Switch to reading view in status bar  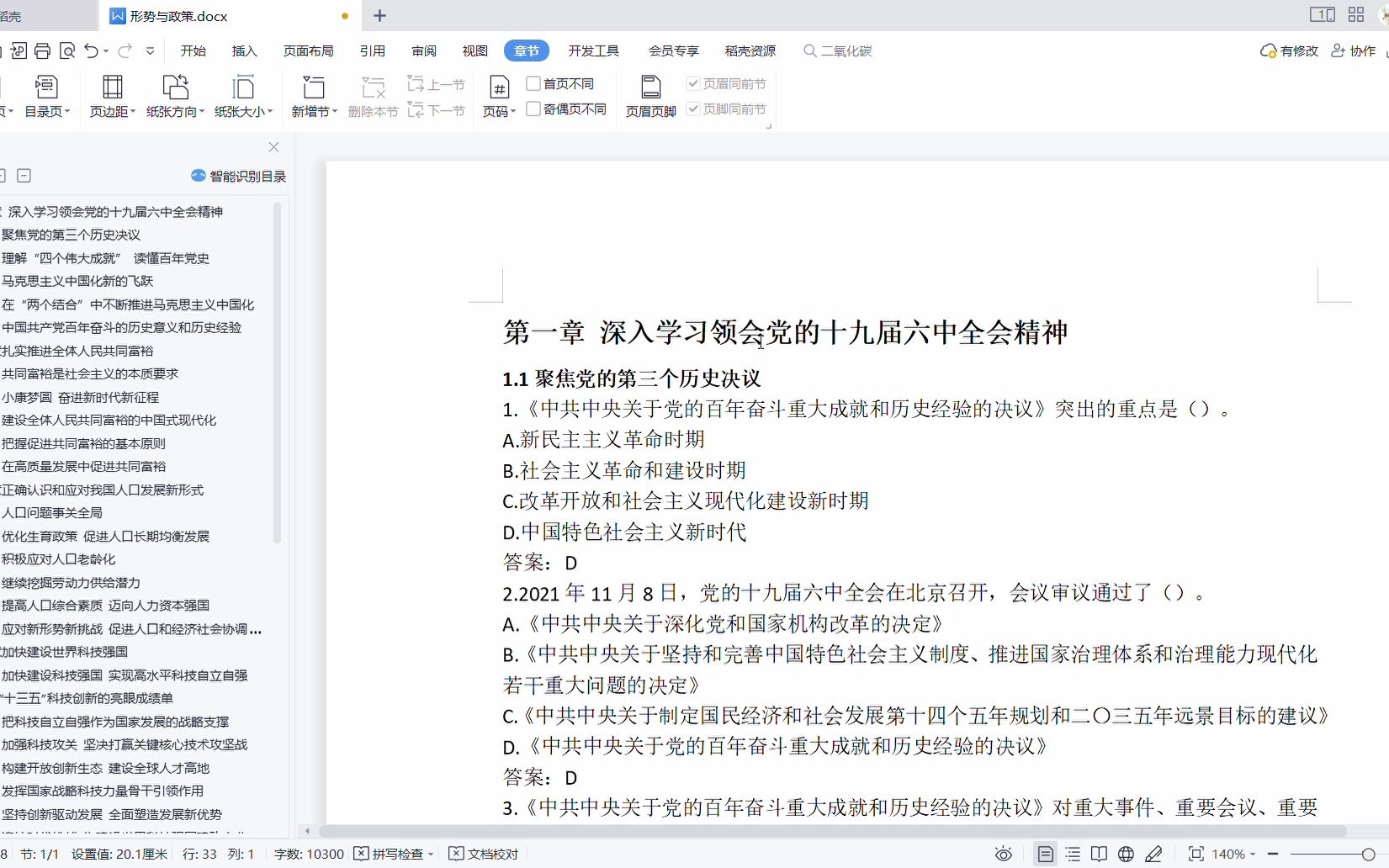coord(1099,855)
